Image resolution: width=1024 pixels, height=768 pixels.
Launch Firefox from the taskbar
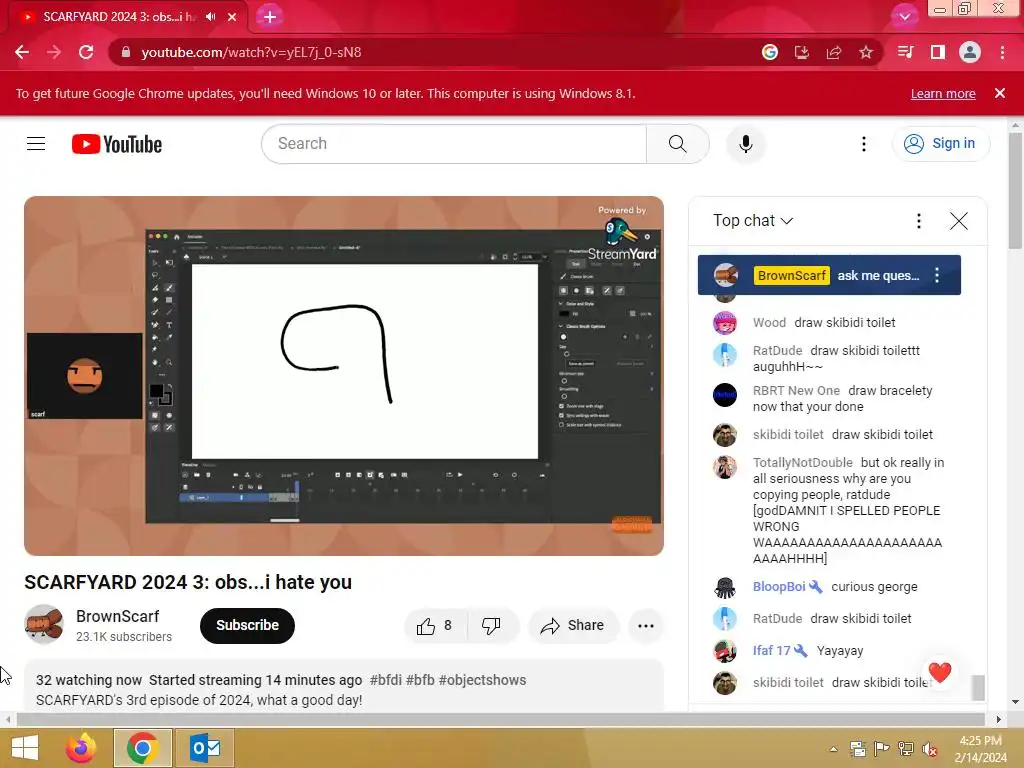point(81,748)
